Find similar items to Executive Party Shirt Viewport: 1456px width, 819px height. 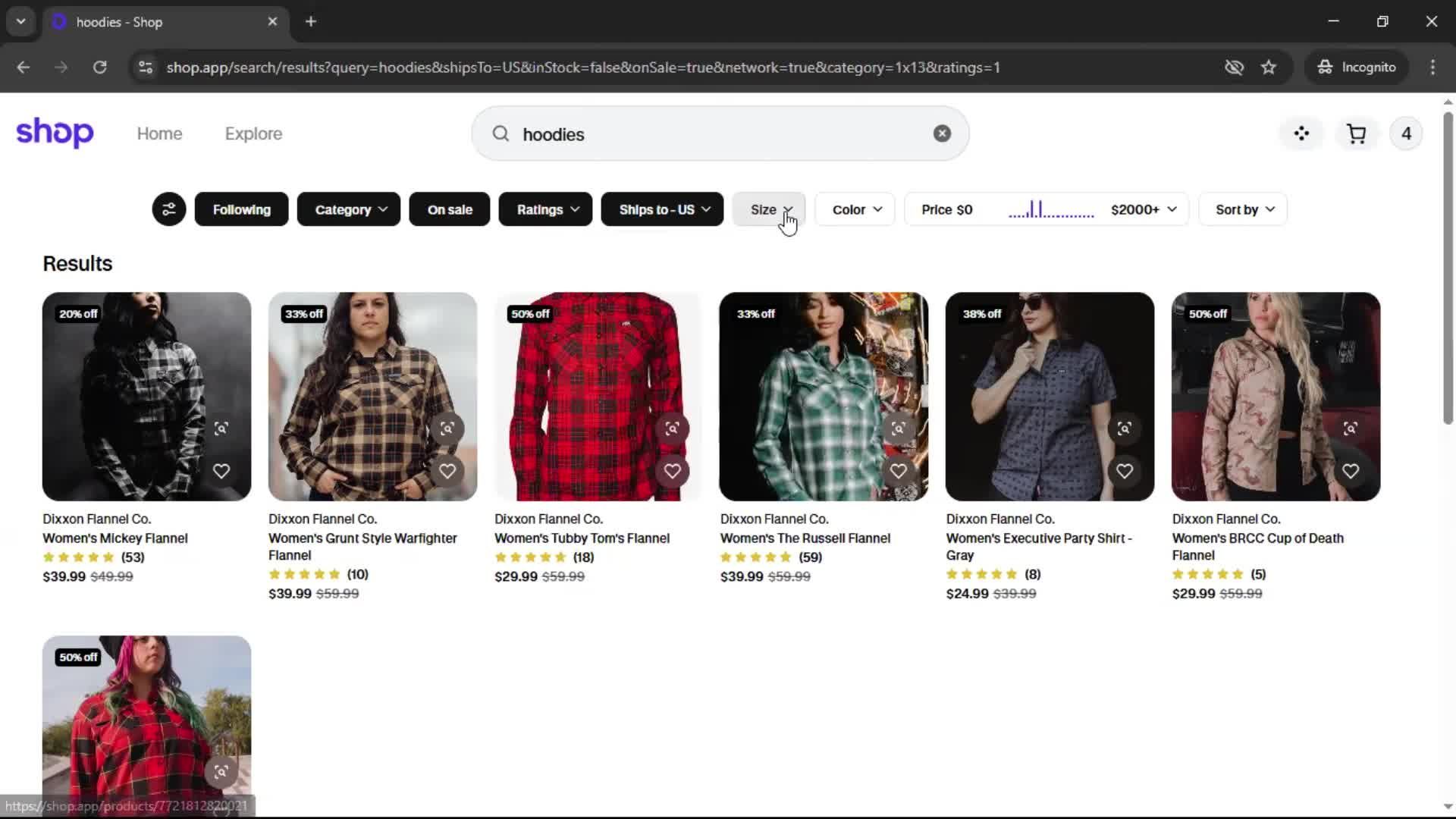[1124, 428]
